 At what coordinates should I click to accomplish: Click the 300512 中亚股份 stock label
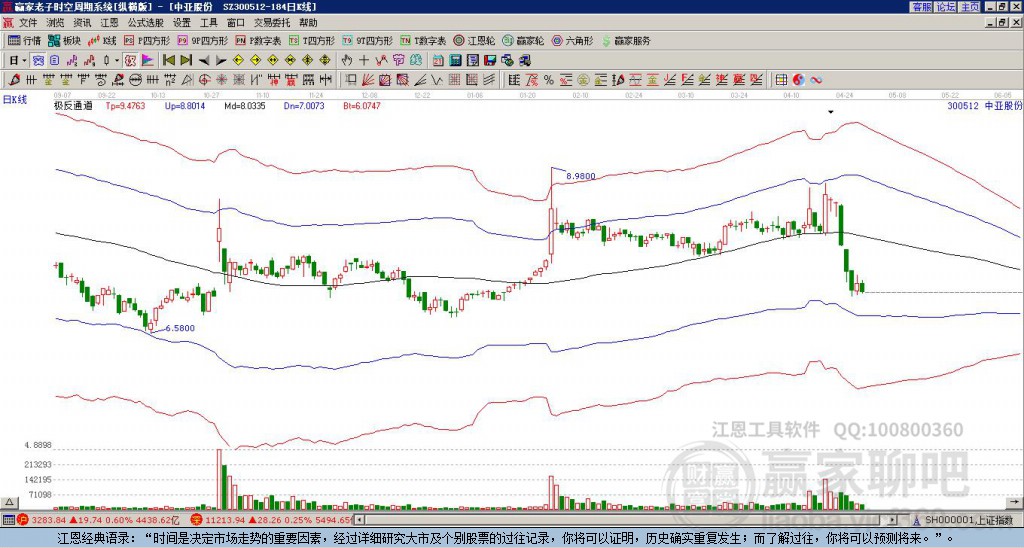pyautogui.click(x=984, y=106)
